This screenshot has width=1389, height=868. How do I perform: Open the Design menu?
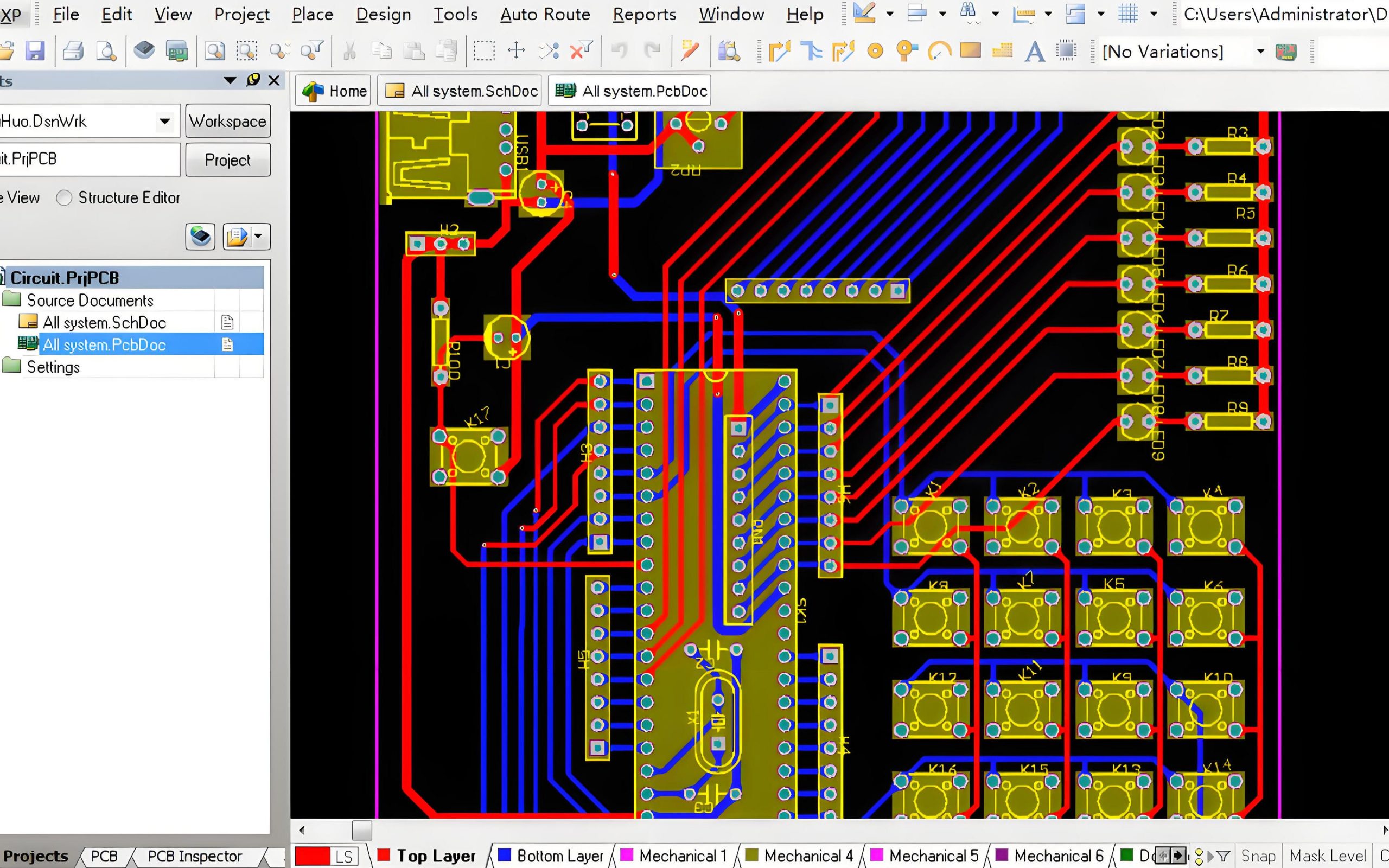[383, 14]
